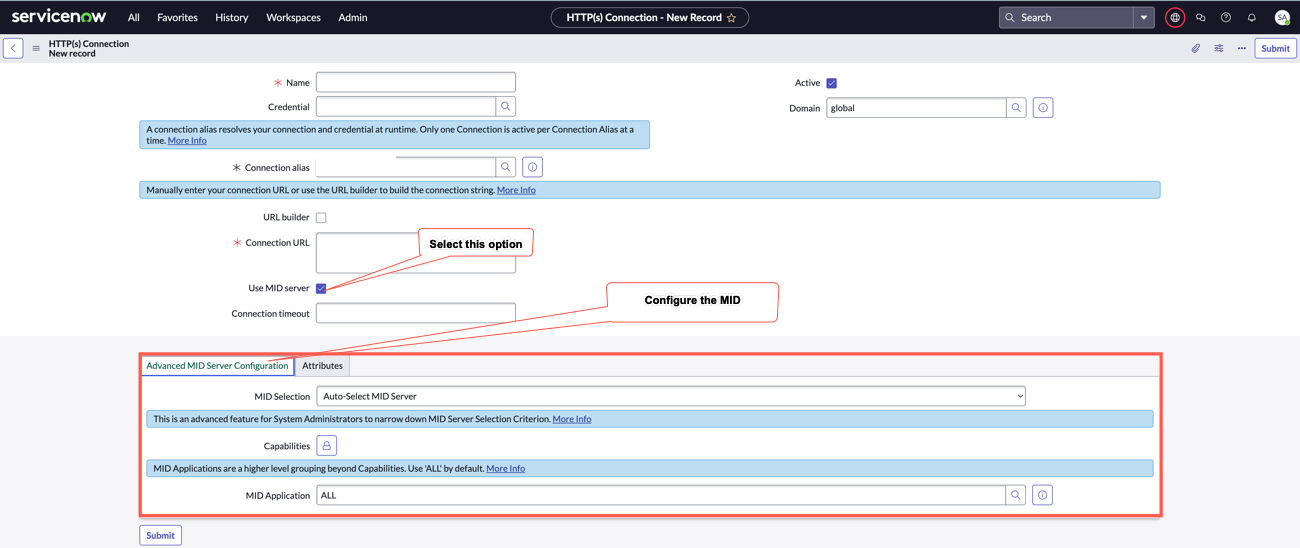Click into the Connection timeout field

(x=416, y=313)
